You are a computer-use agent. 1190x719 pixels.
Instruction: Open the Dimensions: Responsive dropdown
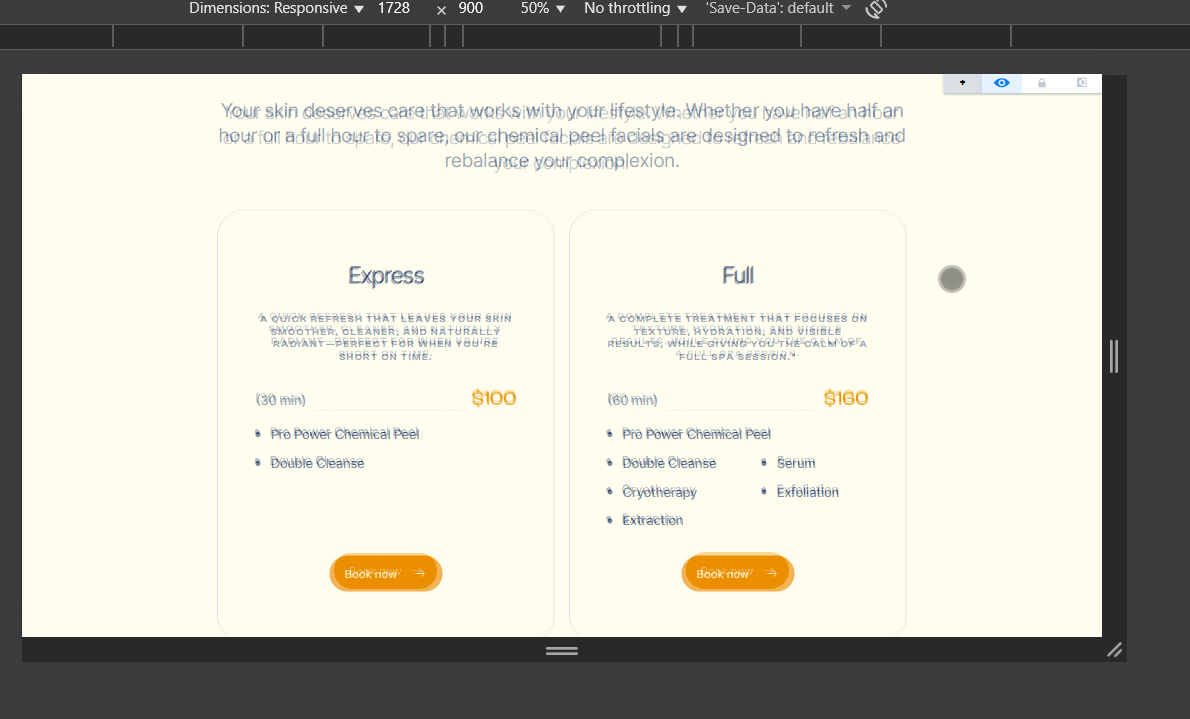[276, 8]
